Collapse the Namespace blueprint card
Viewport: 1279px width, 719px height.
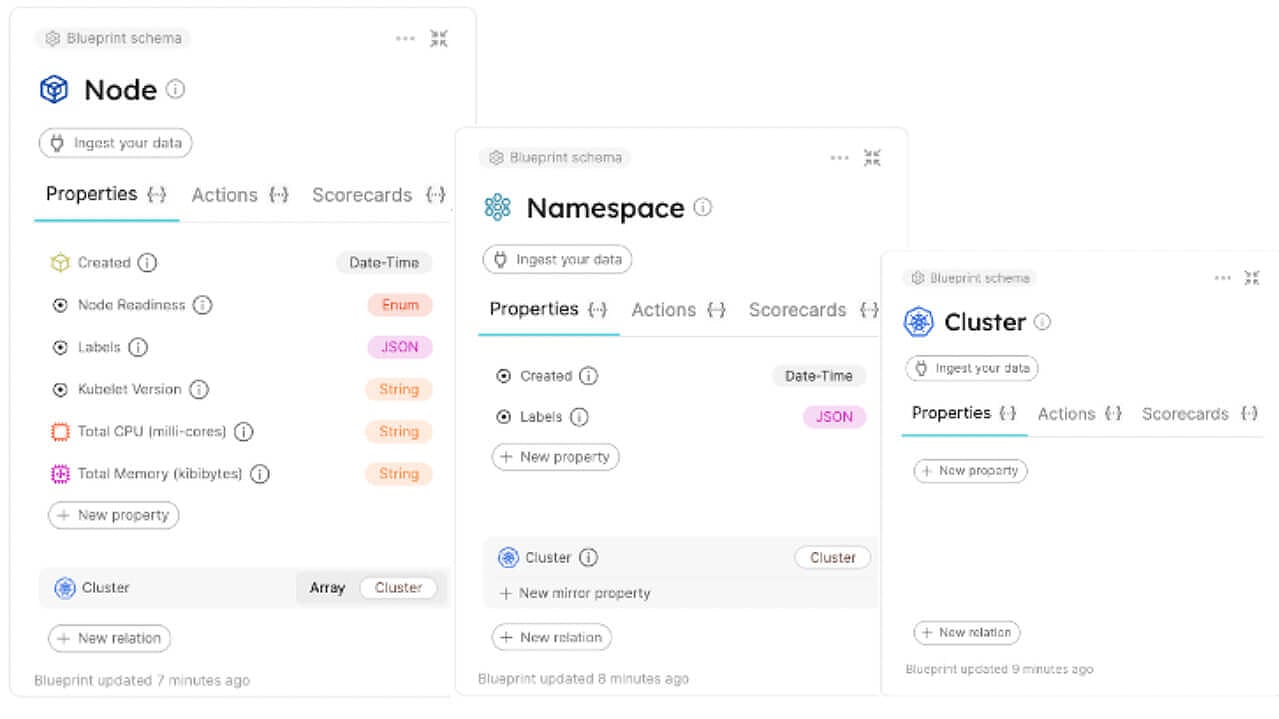(872, 158)
